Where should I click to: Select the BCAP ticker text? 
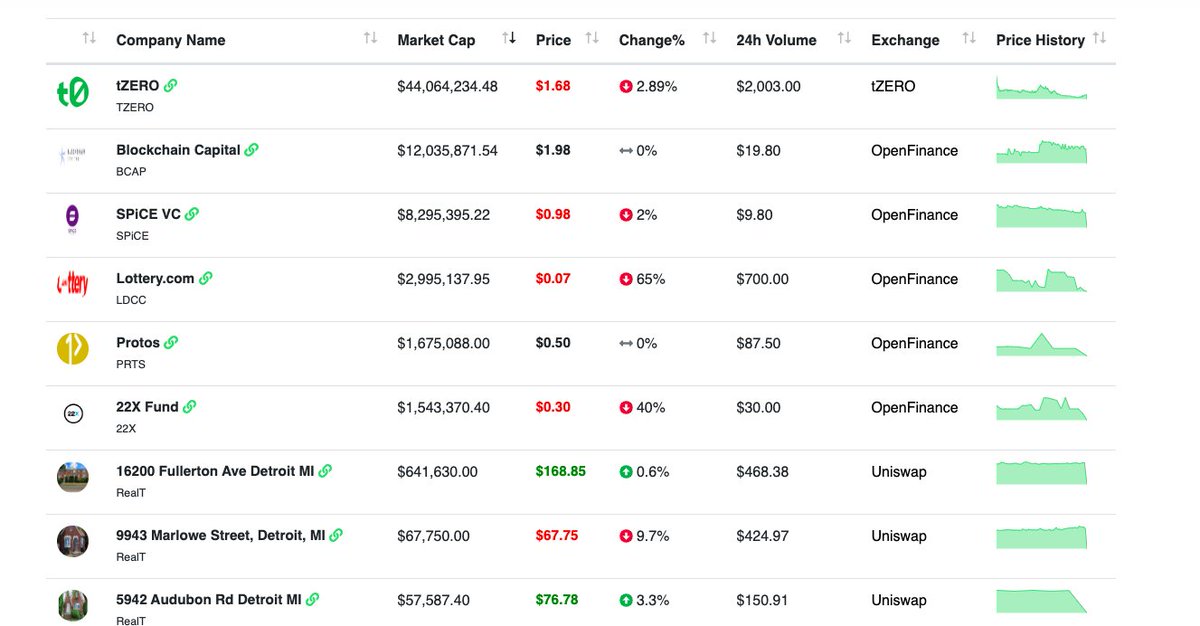[x=131, y=172]
